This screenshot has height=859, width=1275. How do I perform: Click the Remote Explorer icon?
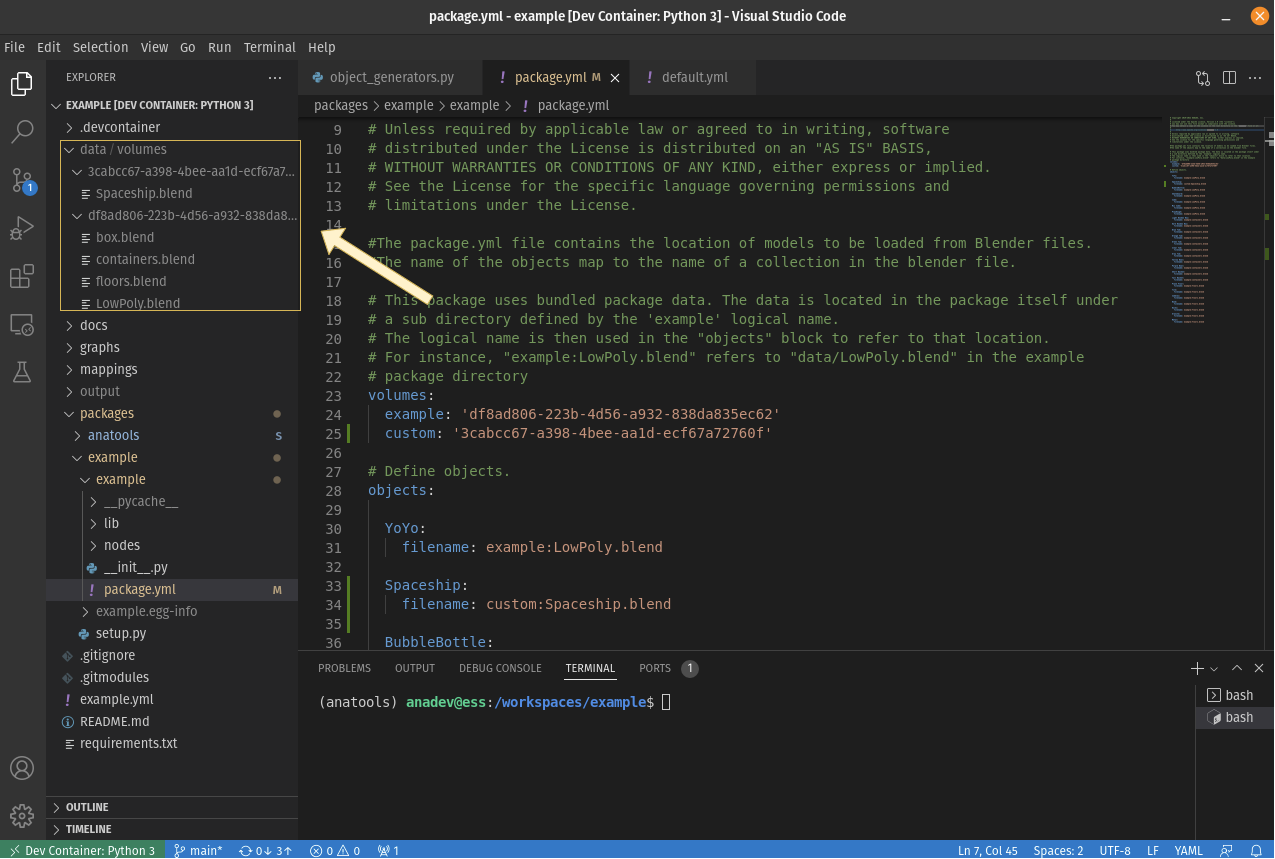22,325
